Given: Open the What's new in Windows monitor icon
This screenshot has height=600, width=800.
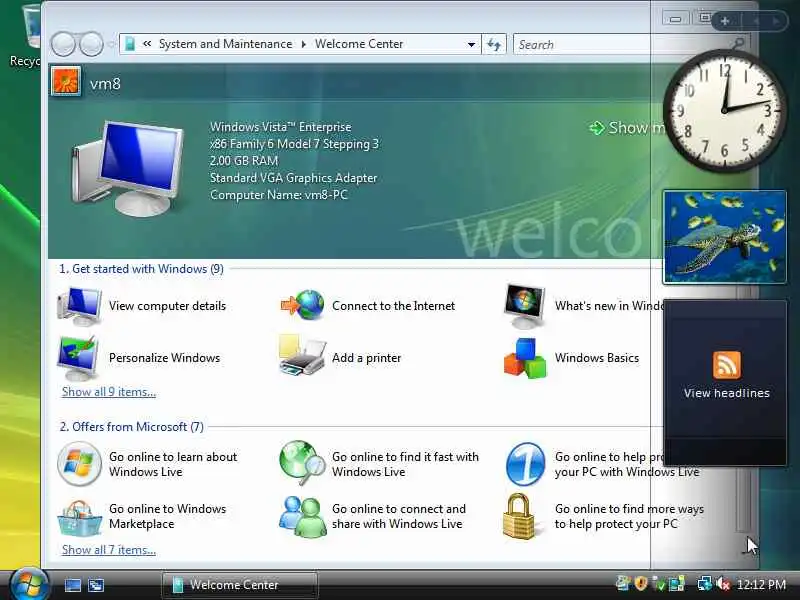Looking at the screenshot, I should click(524, 306).
